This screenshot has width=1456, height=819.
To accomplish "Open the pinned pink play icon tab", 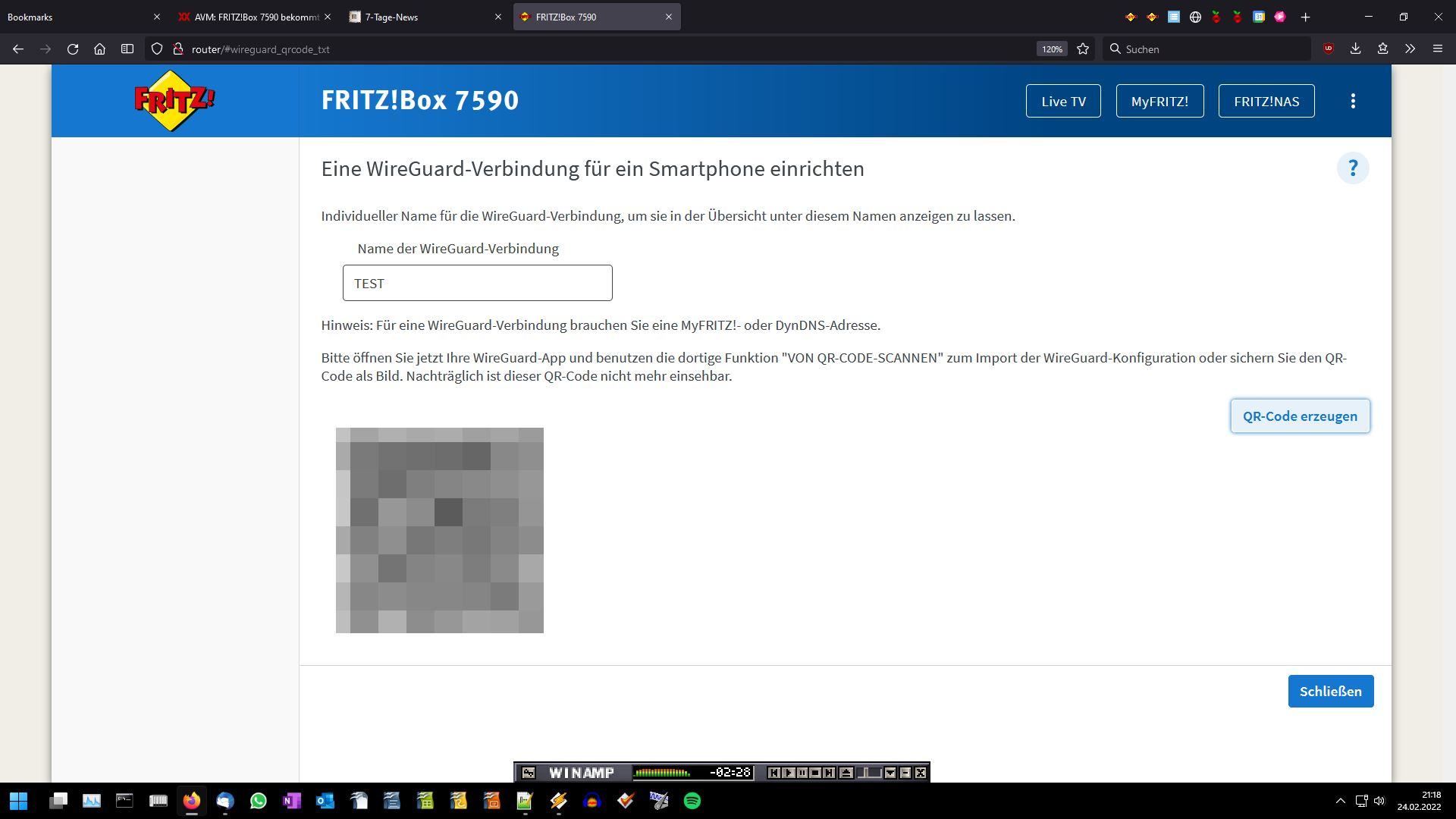I will [1280, 17].
